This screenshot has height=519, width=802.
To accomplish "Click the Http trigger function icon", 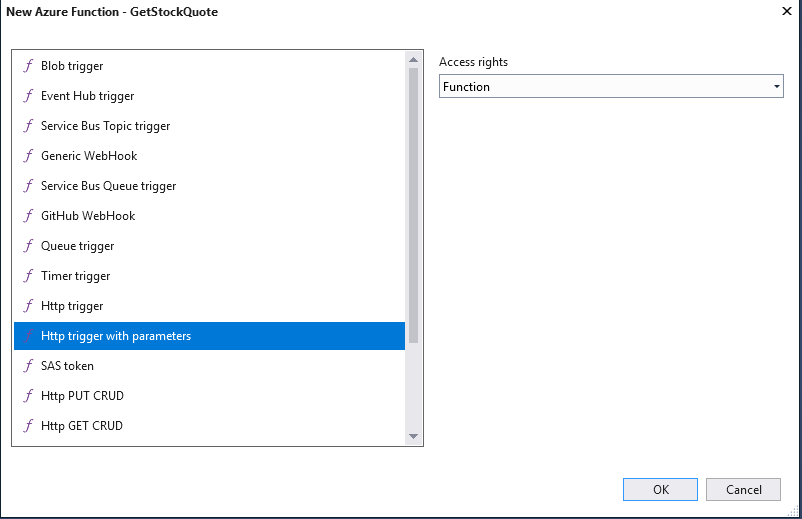I will click(x=29, y=306).
